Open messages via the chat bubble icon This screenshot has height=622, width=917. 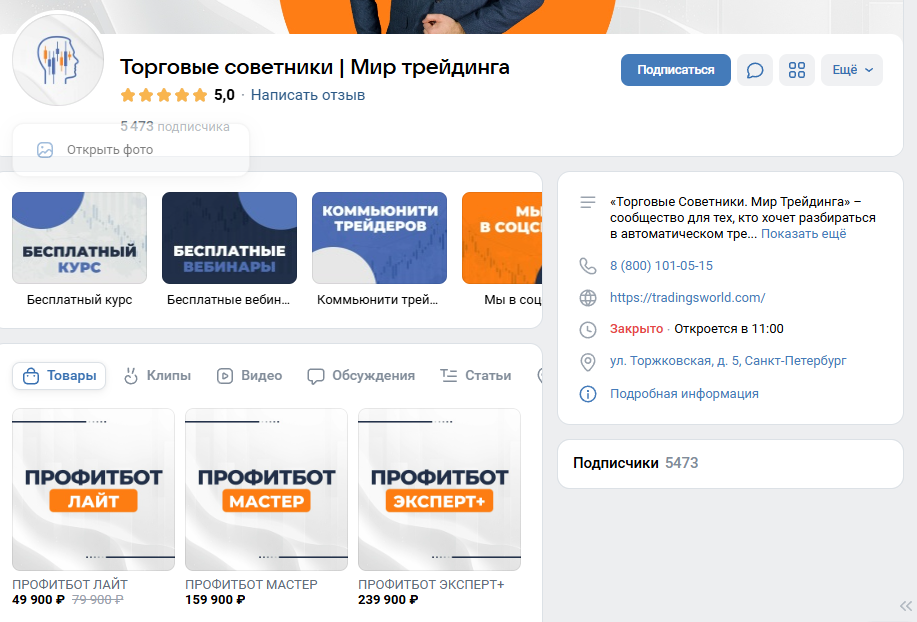755,70
